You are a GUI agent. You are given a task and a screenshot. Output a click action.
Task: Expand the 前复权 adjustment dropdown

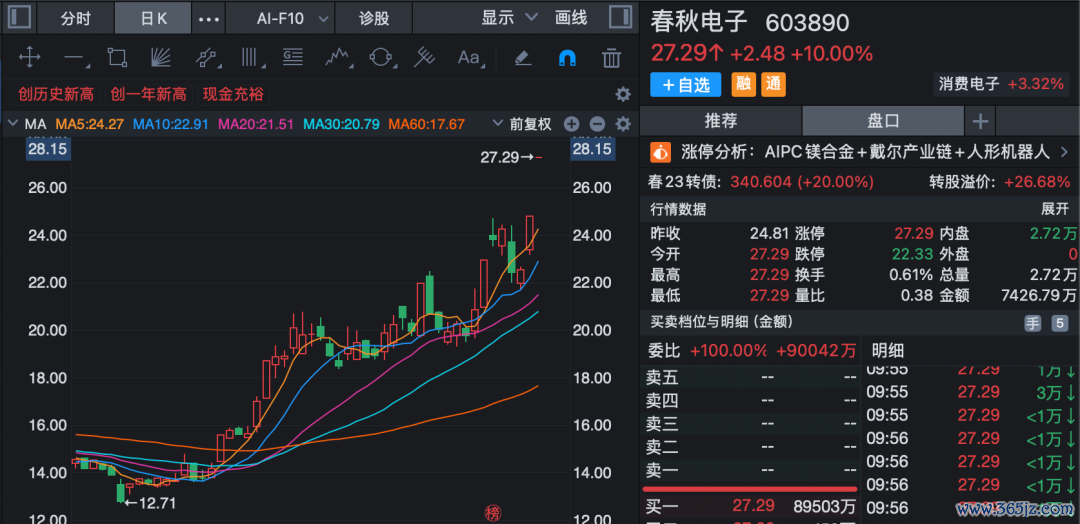coord(523,125)
